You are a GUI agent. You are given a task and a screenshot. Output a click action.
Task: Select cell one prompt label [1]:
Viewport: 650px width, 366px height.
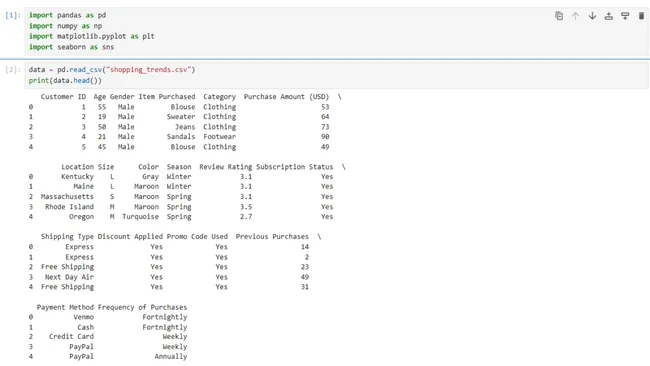point(12,15)
